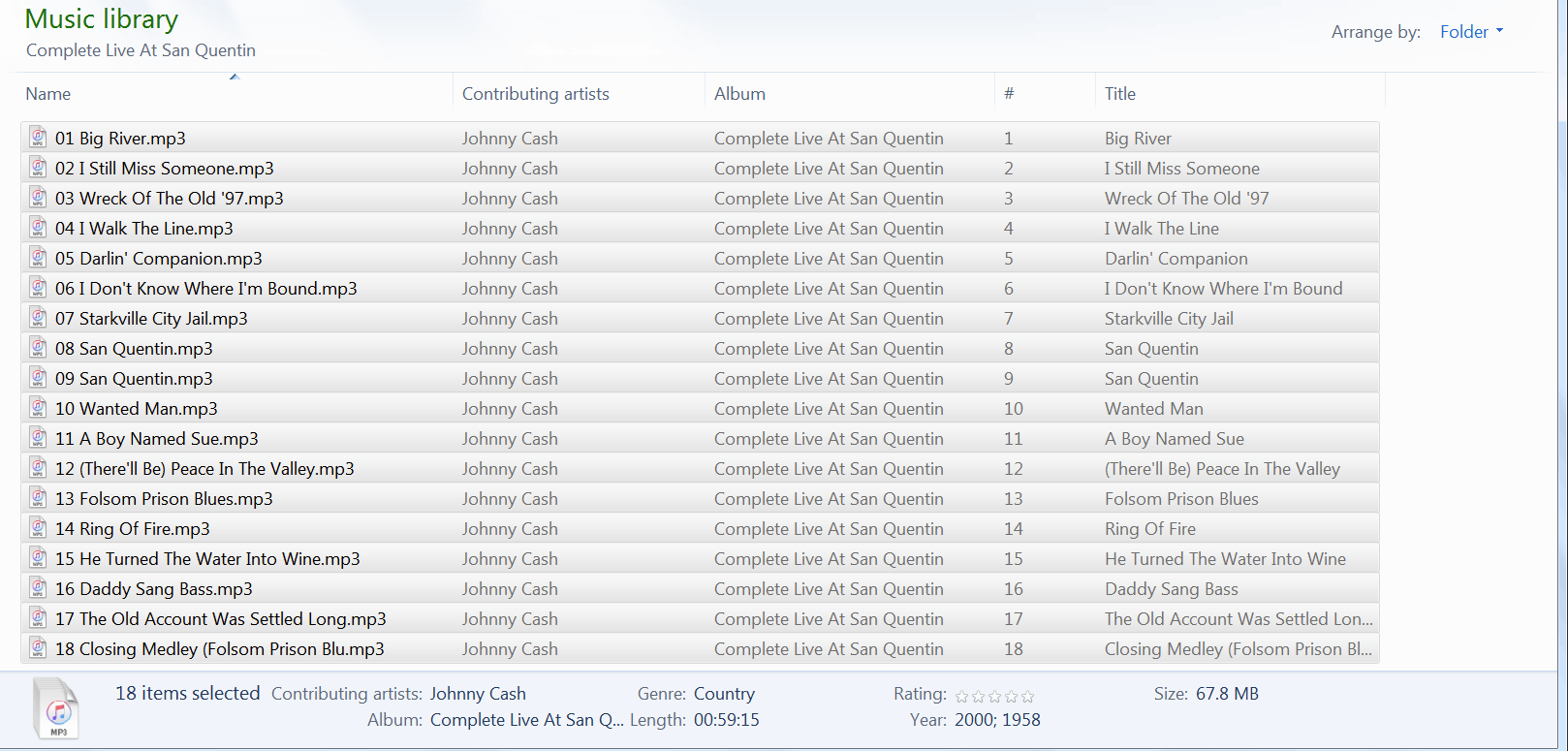This screenshot has width=1568, height=751.
Task: Click the Length value 00:59:15
Action: pyautogui.click(x=727, y=720)
